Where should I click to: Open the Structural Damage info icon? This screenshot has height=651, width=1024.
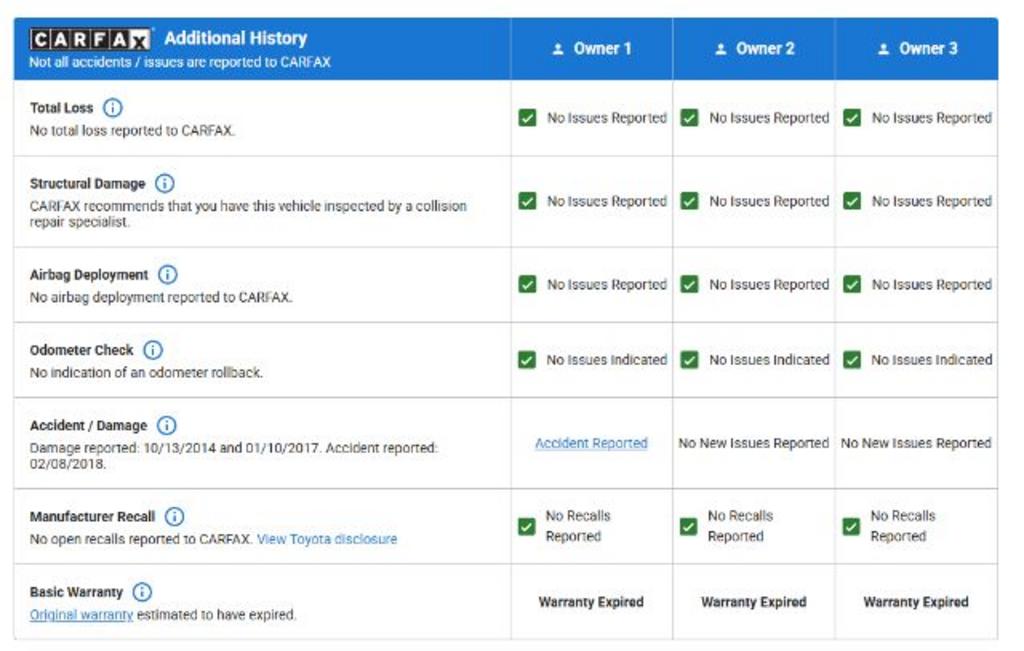click(165, 183)
